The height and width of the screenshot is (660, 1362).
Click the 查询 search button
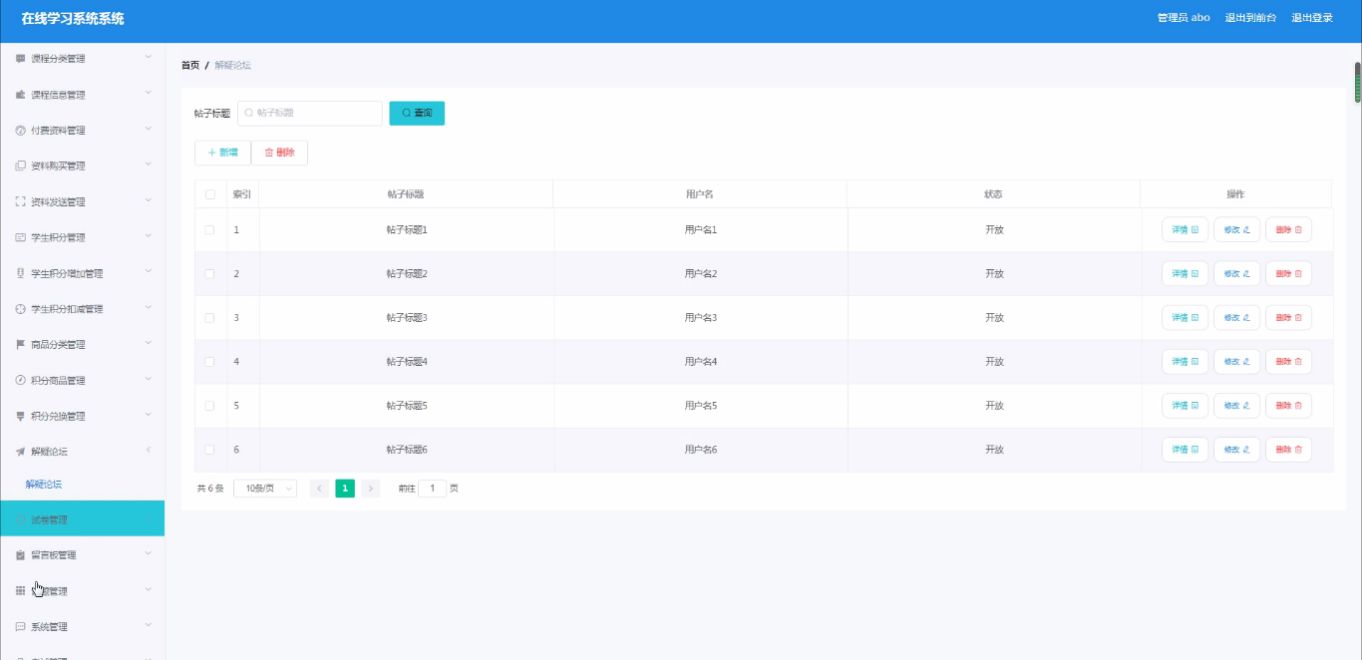click(x=417, y=113)
